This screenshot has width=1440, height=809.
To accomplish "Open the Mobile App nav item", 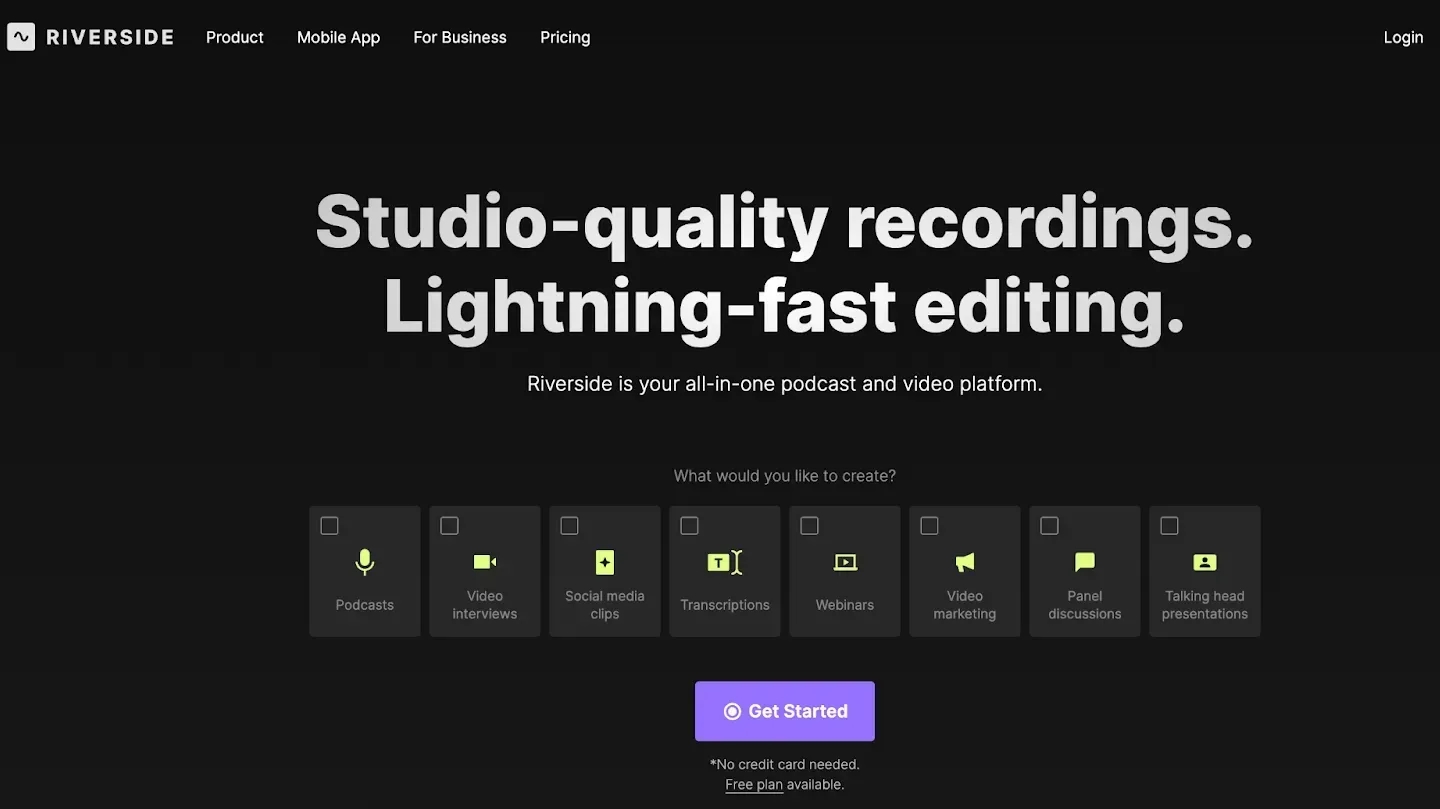I will (338, 37).
